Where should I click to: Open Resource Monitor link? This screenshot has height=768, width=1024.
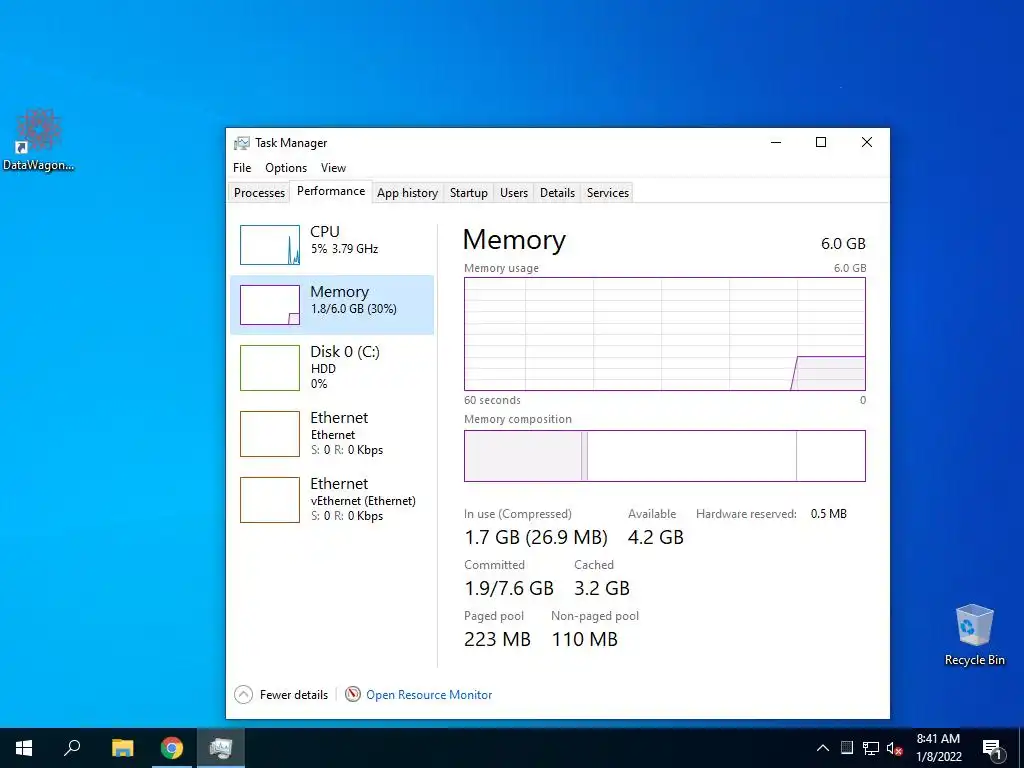click(x=429, y=695)
